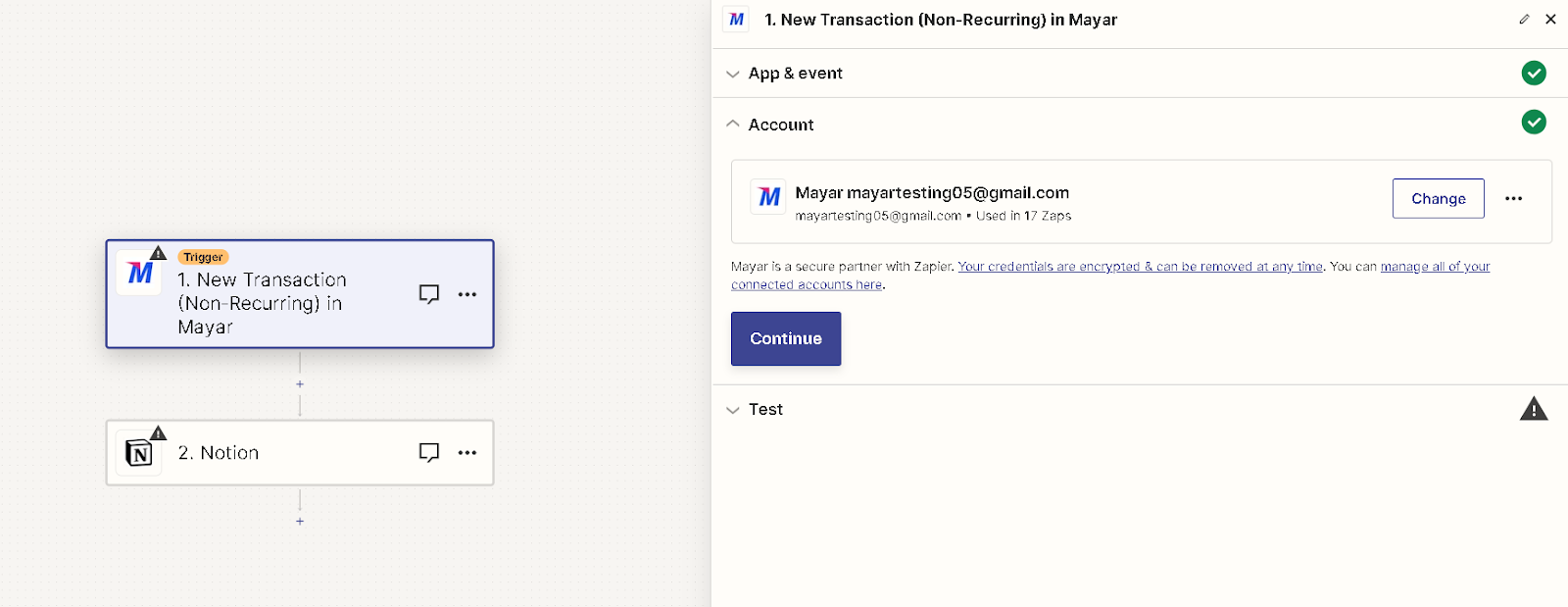Click the Continue button

786,338
